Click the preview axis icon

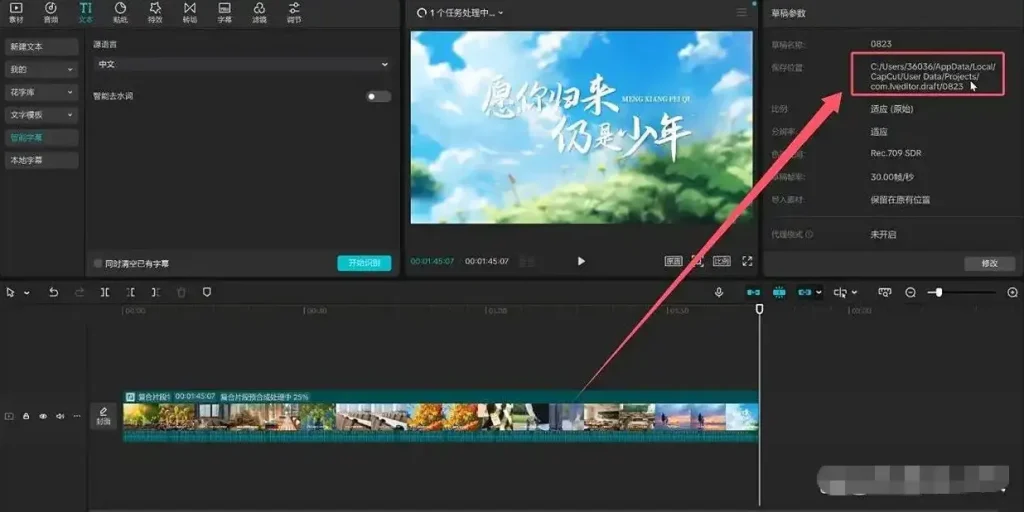pos(840,293)
